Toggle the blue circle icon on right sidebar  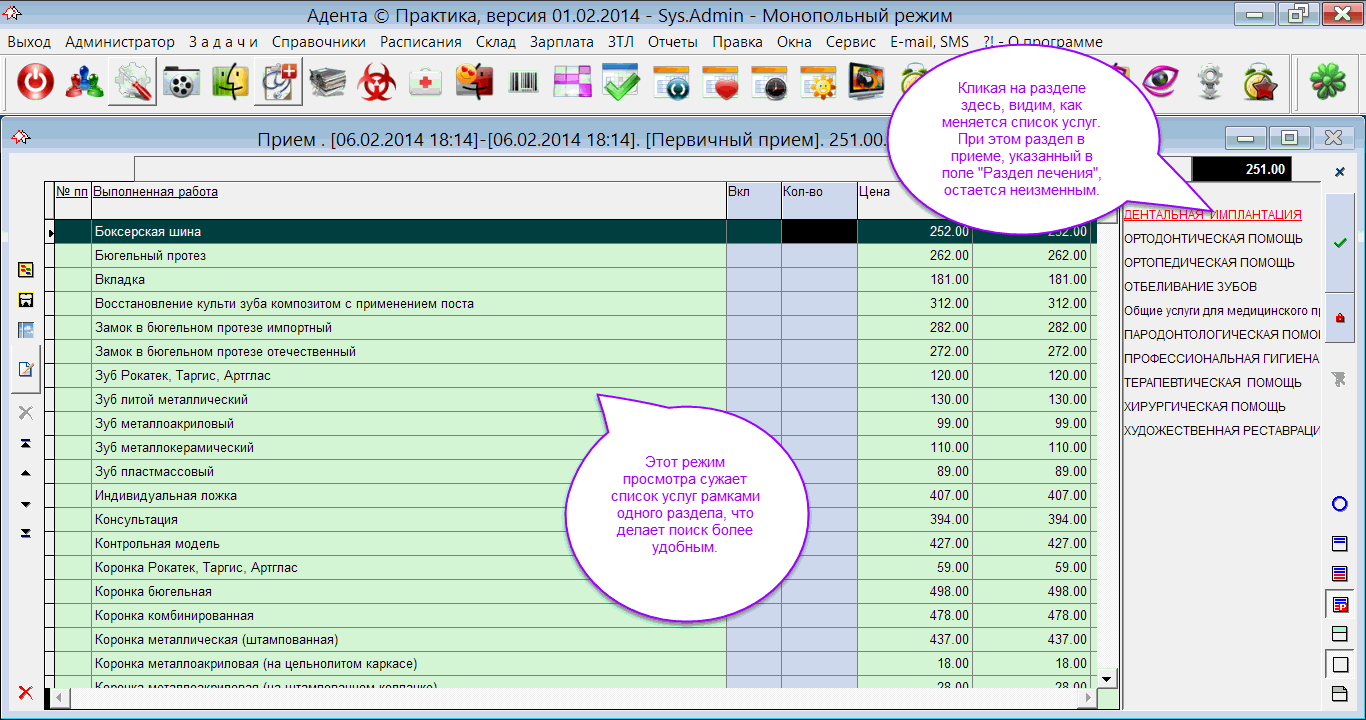tap(1340, 504)
